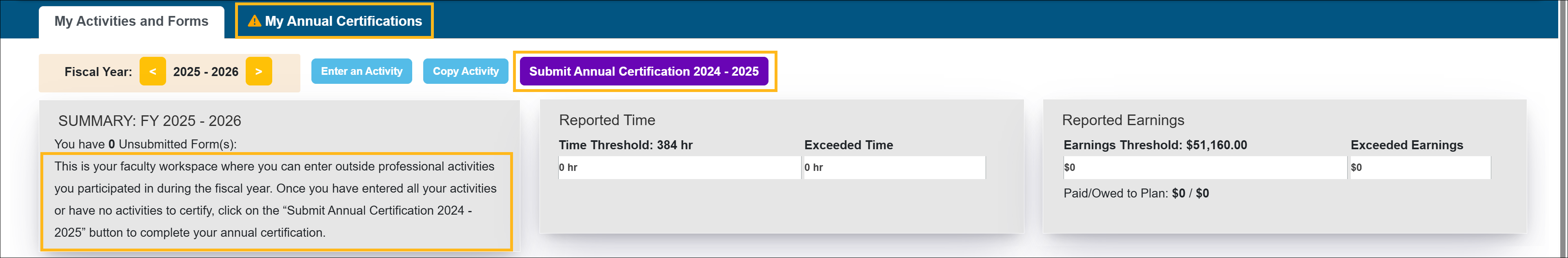Click the Reported Time panel heading
Image resolution: width=1568 pixels, height=258 pixels.
tap(607, 120)
